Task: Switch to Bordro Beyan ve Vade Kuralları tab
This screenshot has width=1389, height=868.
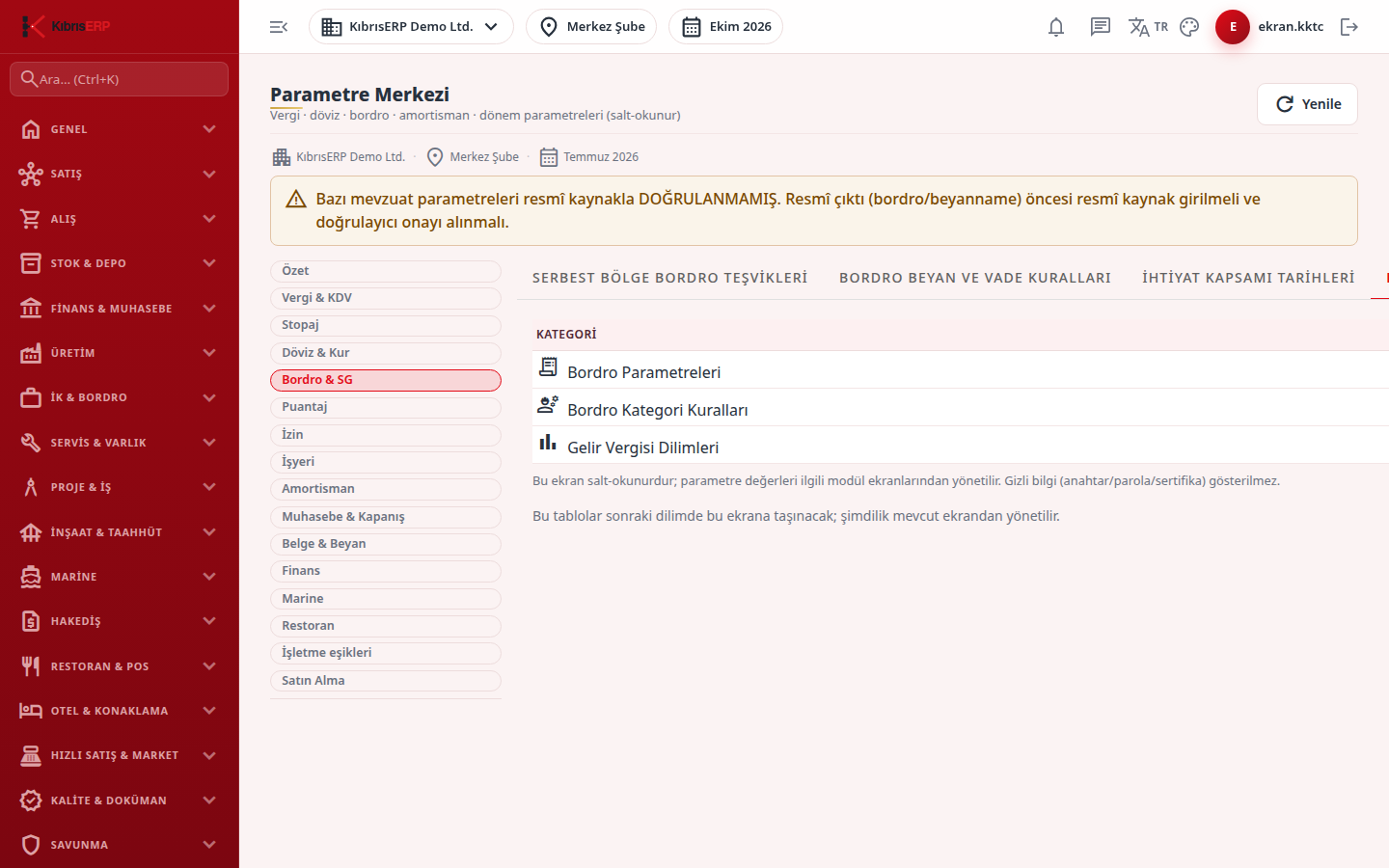Action: coord(975,278)
